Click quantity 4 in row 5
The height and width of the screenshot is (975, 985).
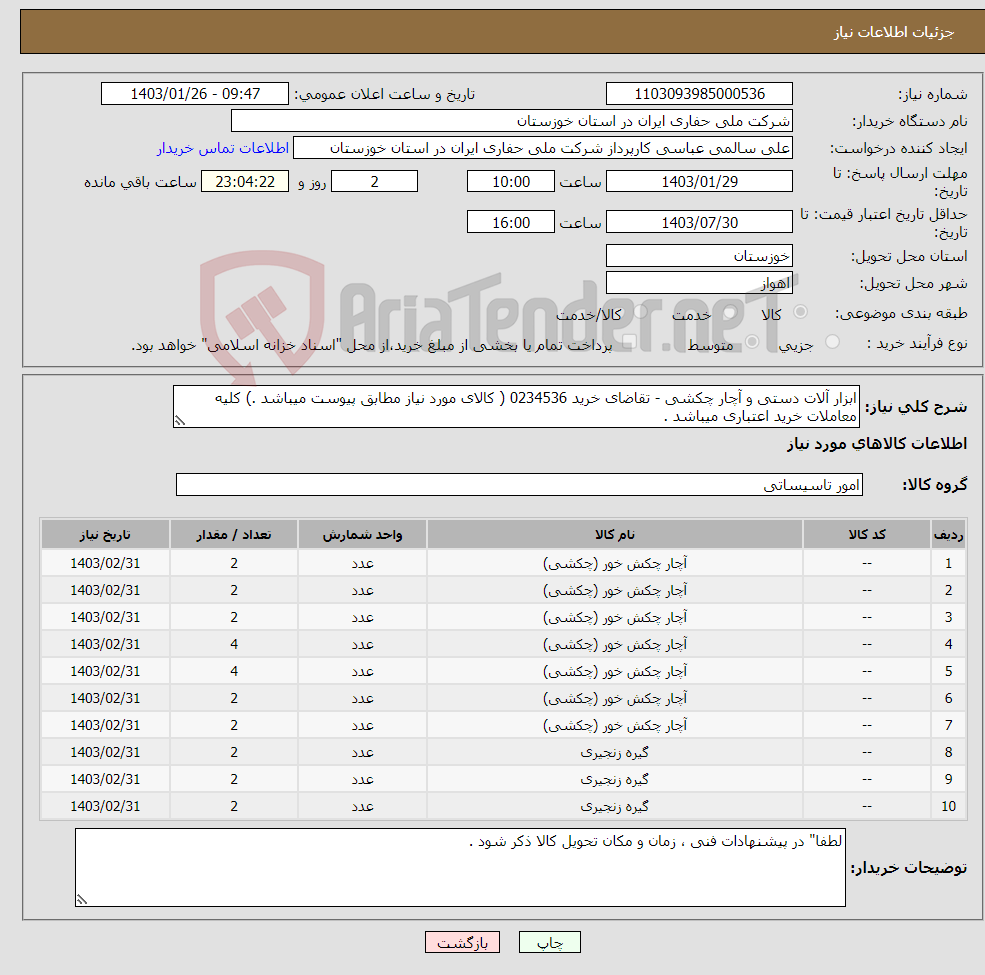click(234, 672)
